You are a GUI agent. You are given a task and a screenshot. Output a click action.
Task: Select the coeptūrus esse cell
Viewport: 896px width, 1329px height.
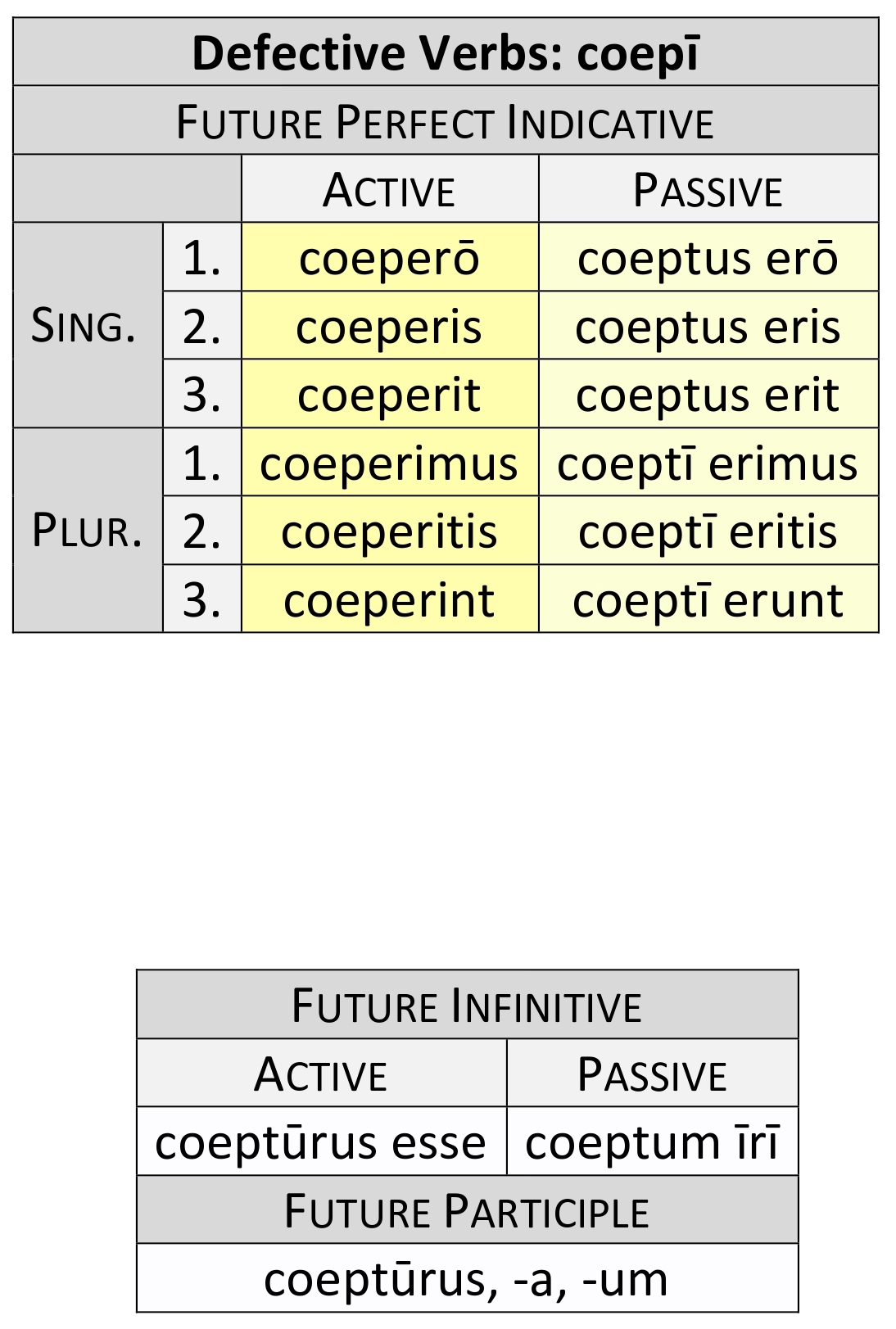point(321,1142)
